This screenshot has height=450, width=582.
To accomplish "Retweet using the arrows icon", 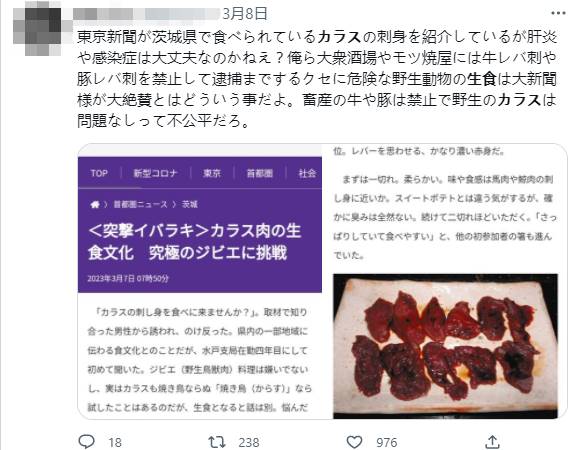I will [217, 442].
